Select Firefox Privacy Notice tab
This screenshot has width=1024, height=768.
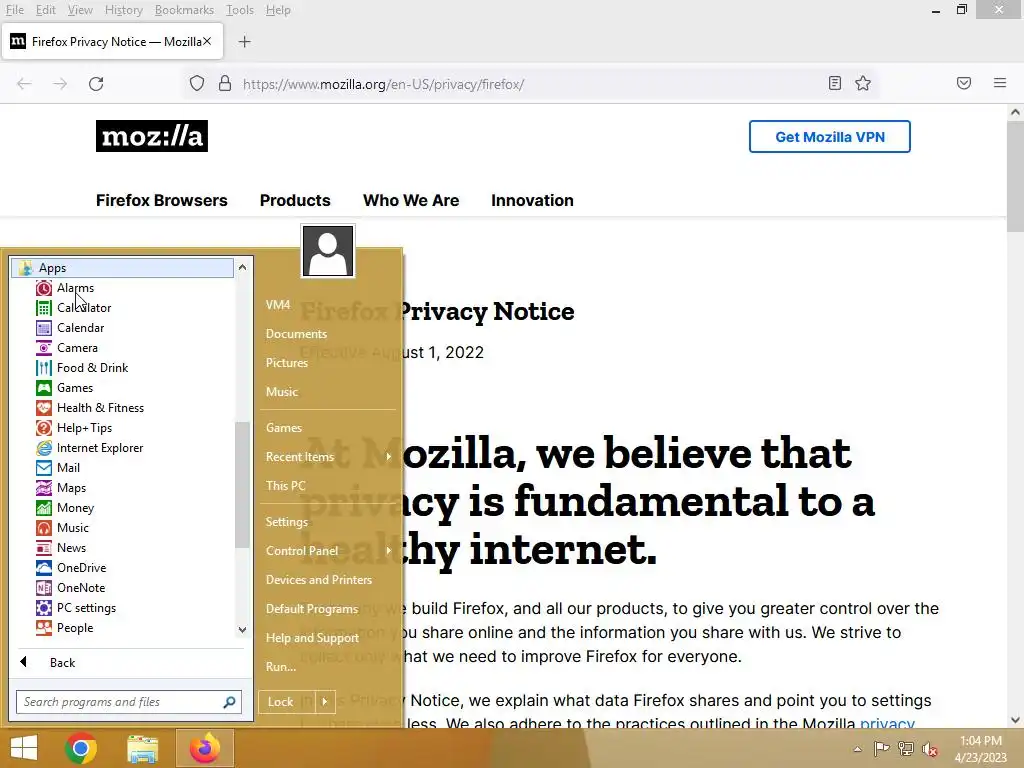[x=112, y=42]
